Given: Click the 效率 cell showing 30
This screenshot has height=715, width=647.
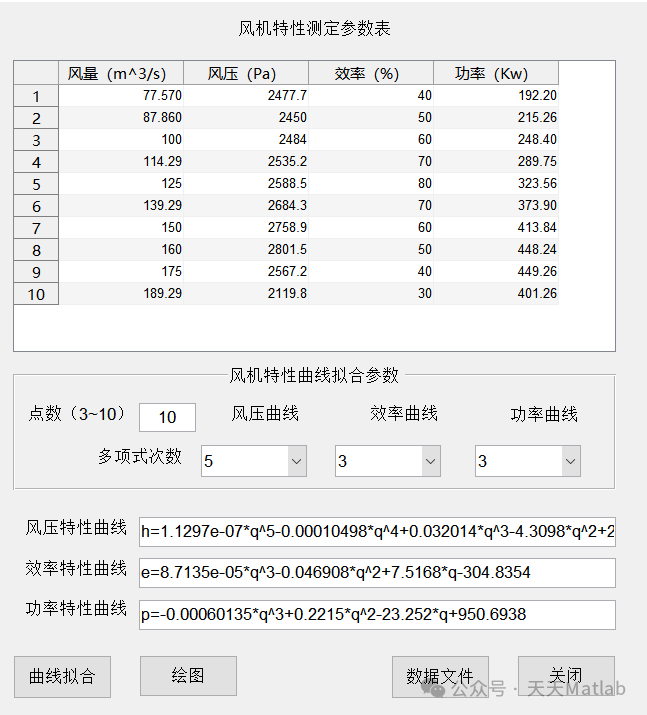Looking at the screenshot, I should [371, 294].
